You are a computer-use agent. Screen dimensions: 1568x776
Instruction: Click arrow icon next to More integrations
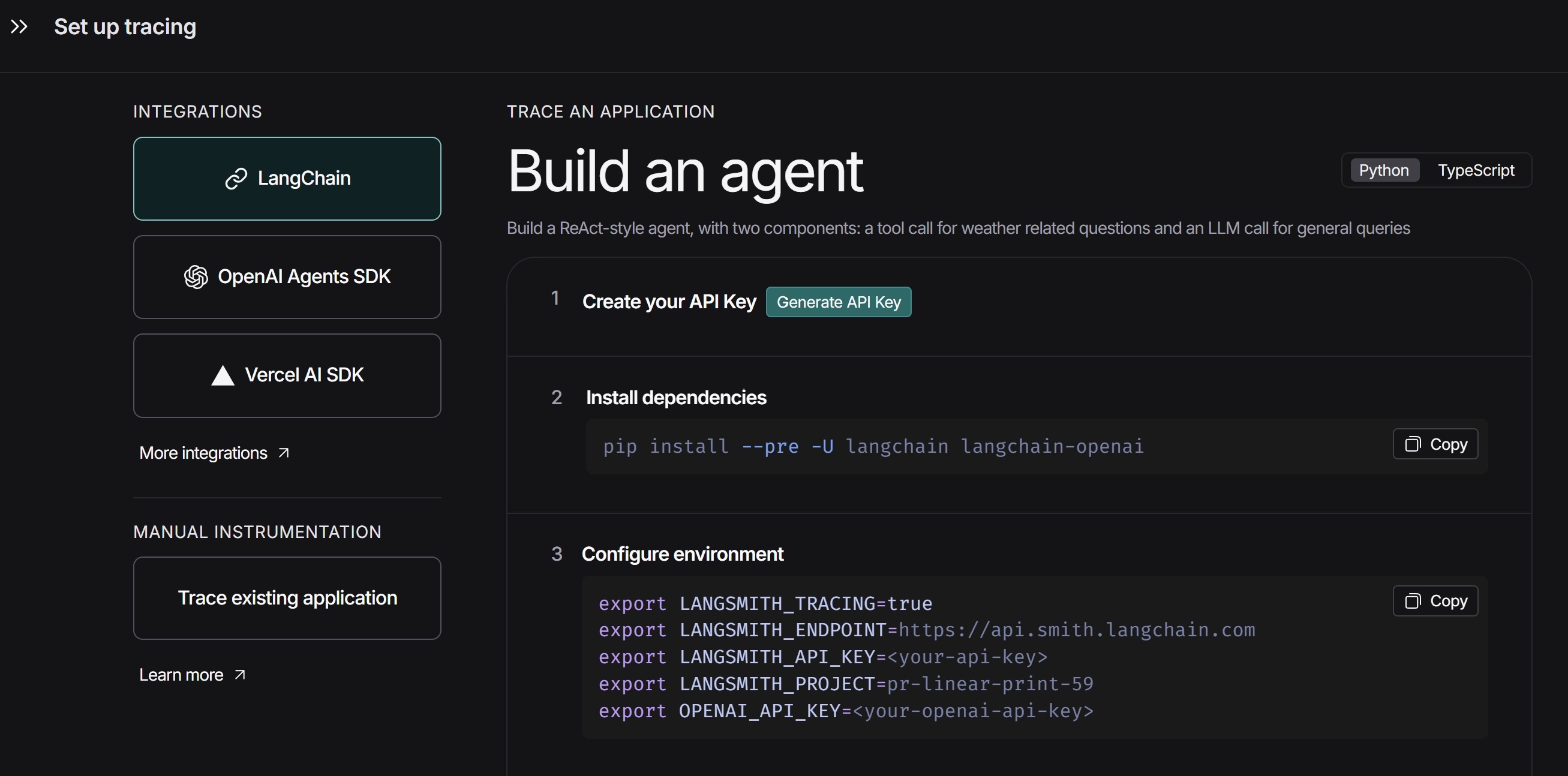tap(284, 453)
